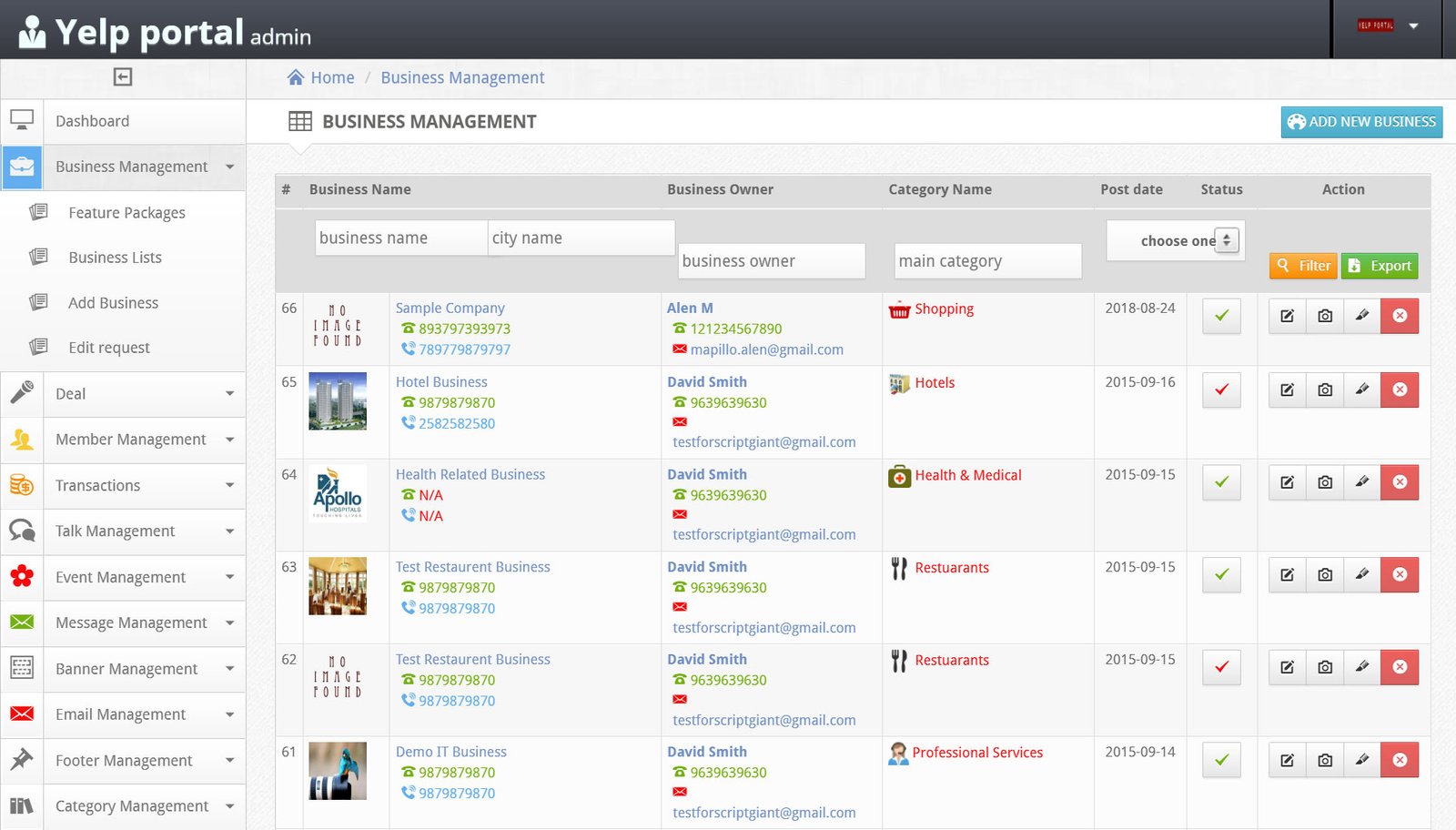Click the Home house icon in breadcrumb

click(x=296, y=77)
